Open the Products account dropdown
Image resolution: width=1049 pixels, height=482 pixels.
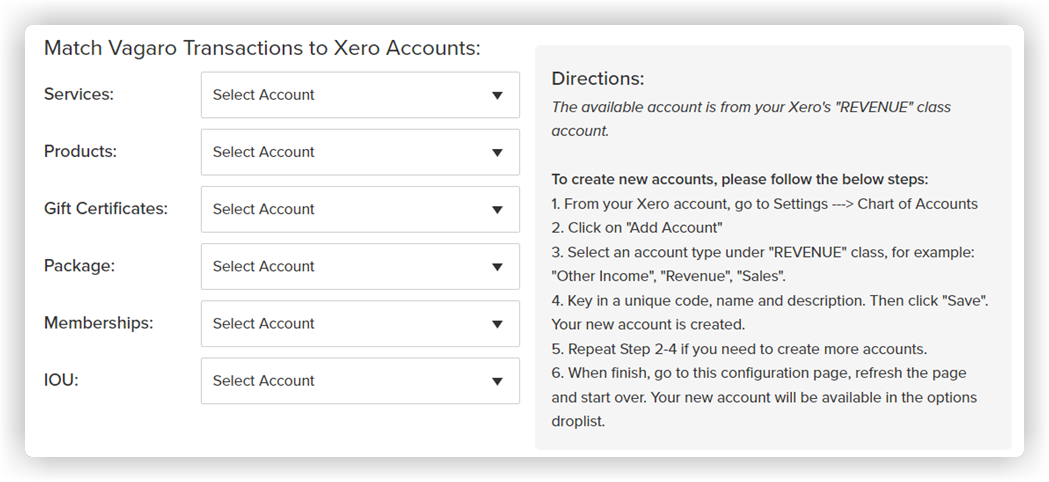pyautogui.click(x=360, y=152)
